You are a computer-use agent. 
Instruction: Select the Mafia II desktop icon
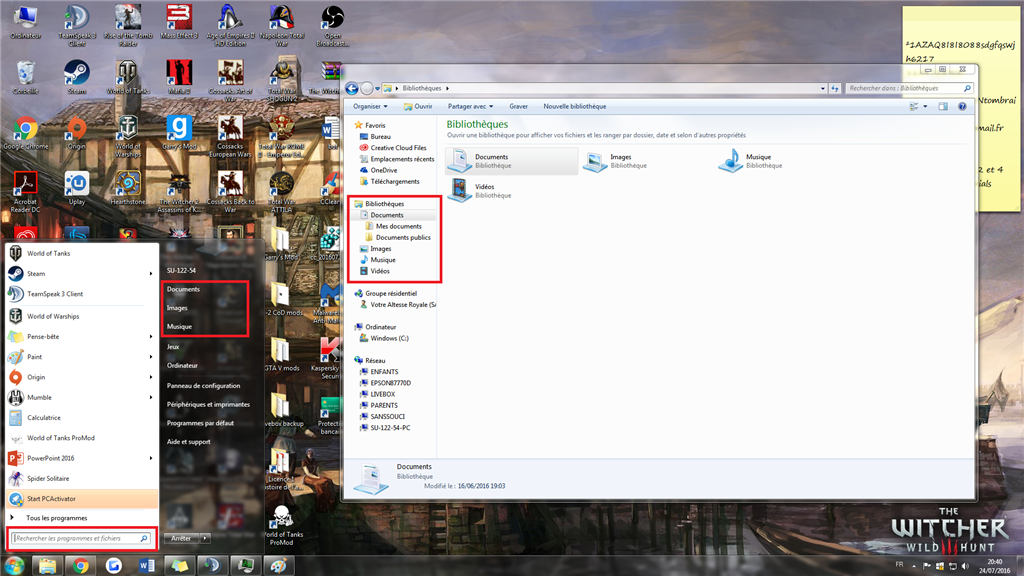pyautogui.click(x=179, y=77)
